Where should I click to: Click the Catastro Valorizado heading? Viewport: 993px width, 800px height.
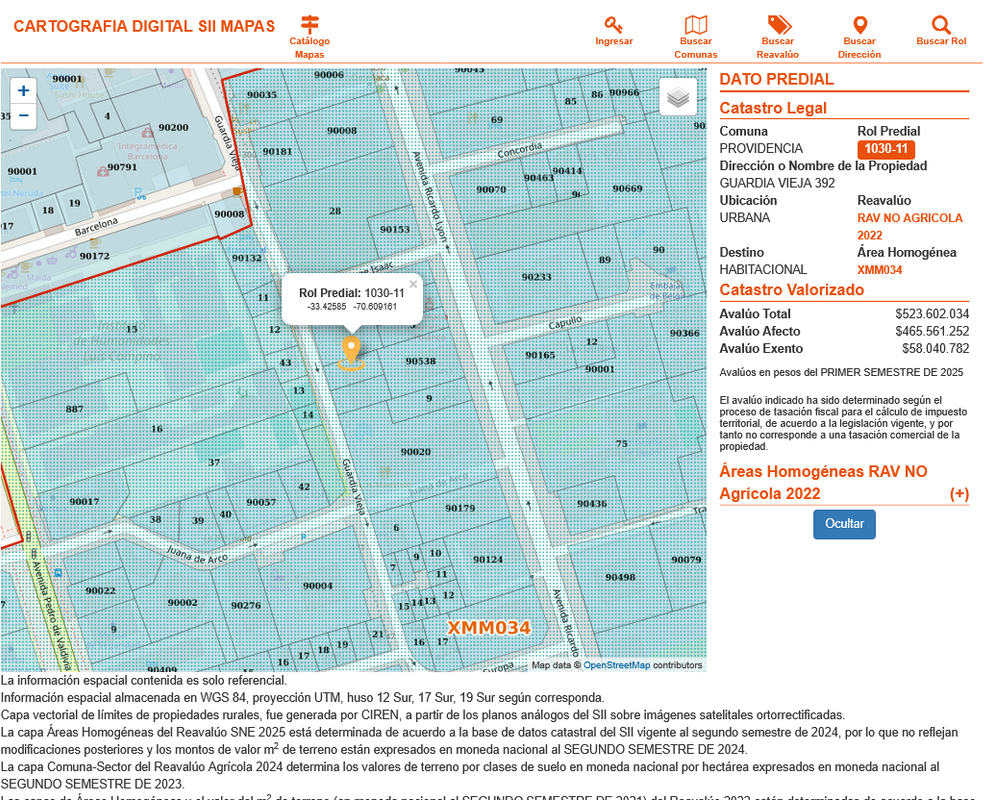[792, 290]
